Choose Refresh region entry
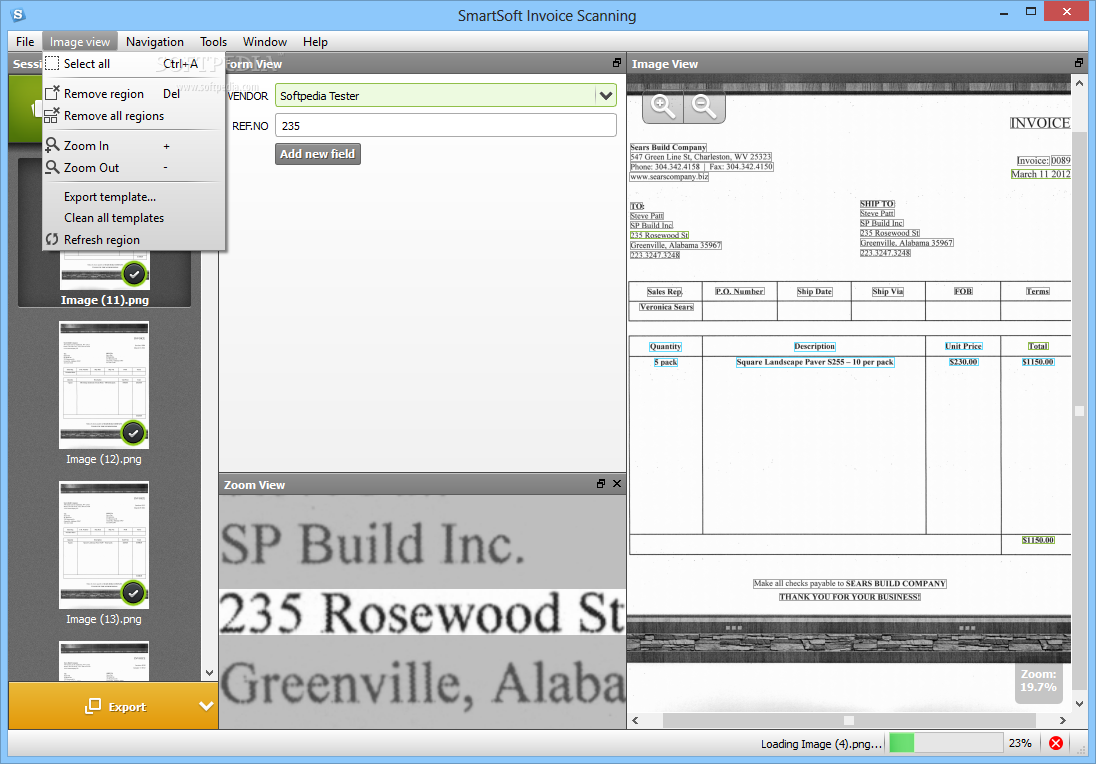 pyautogui.click(x=134, y=239)
